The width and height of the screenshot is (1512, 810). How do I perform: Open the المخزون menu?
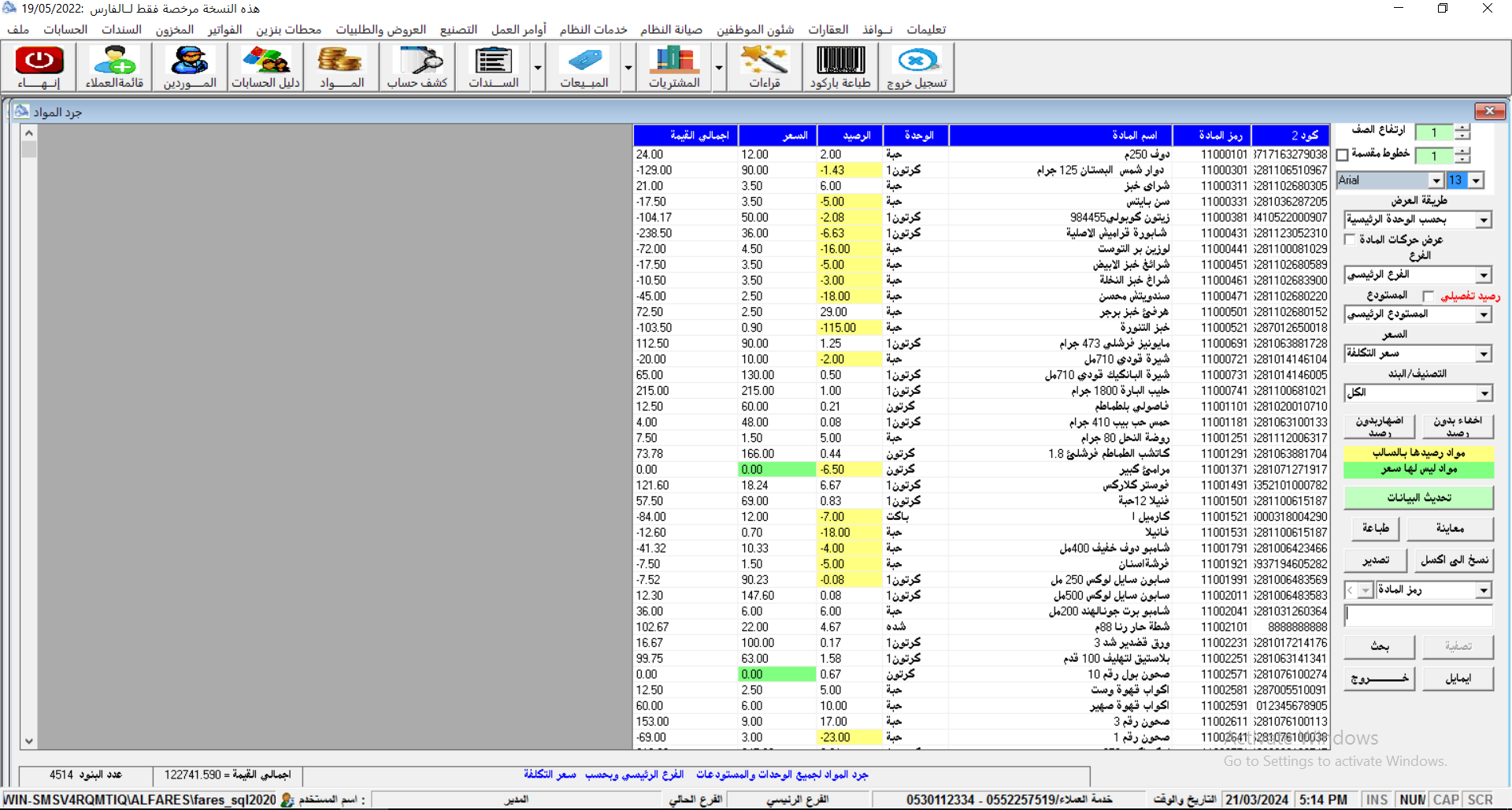(x=175, y=29)
